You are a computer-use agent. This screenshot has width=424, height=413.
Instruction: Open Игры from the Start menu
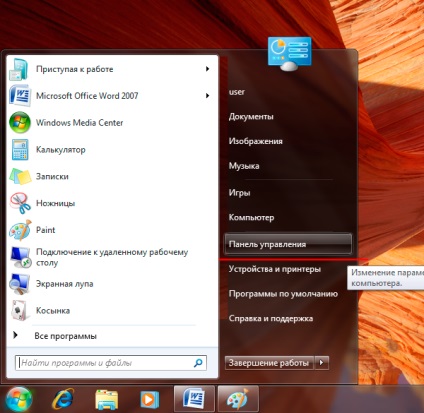point(239,193)
